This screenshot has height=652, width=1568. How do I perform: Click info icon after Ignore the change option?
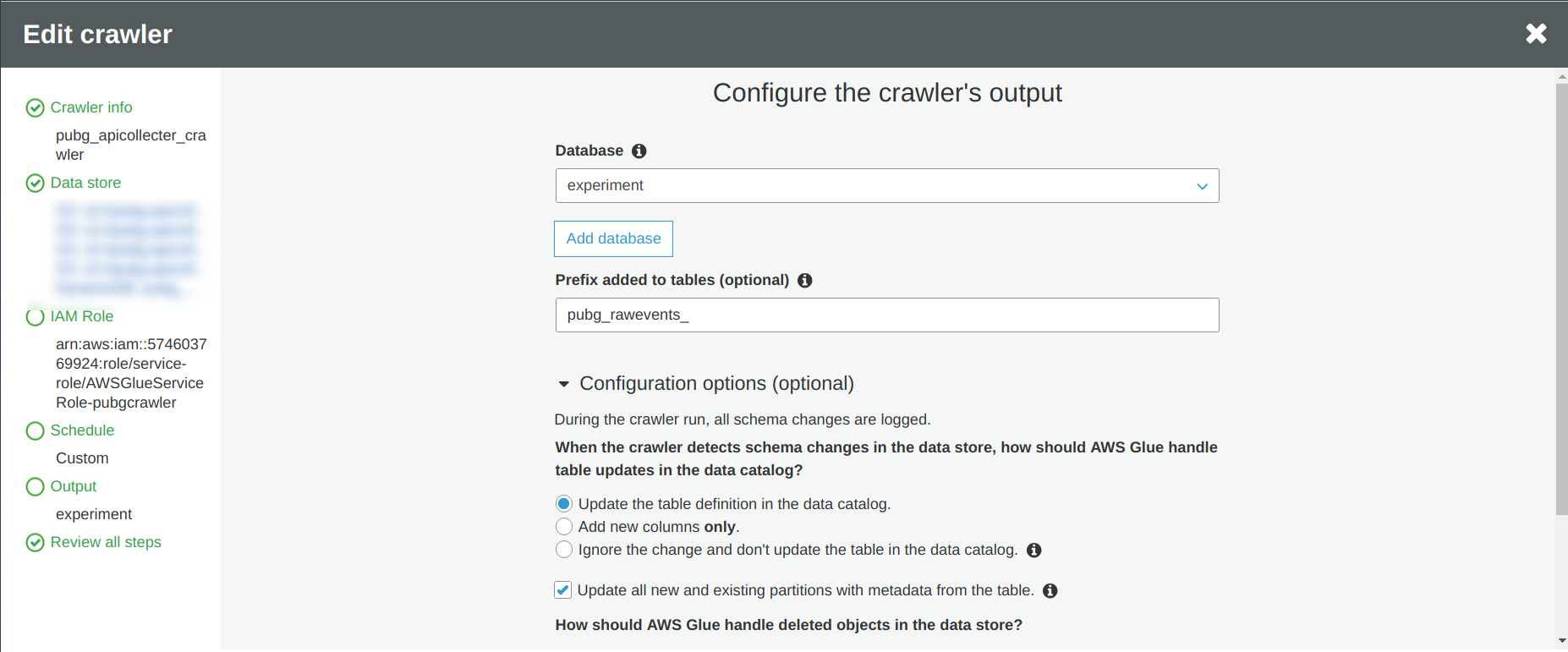1033,551
